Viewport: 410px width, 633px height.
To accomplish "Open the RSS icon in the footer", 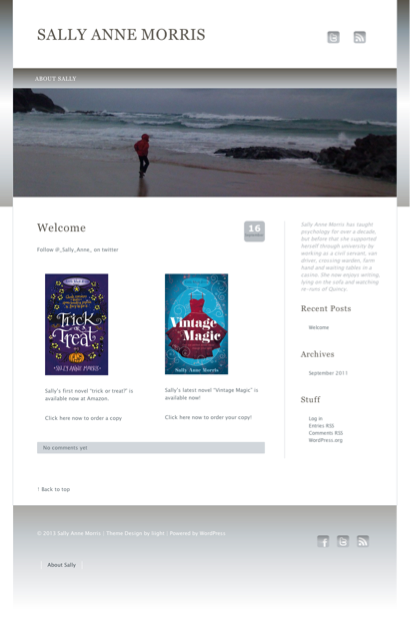I will point(363,541).
